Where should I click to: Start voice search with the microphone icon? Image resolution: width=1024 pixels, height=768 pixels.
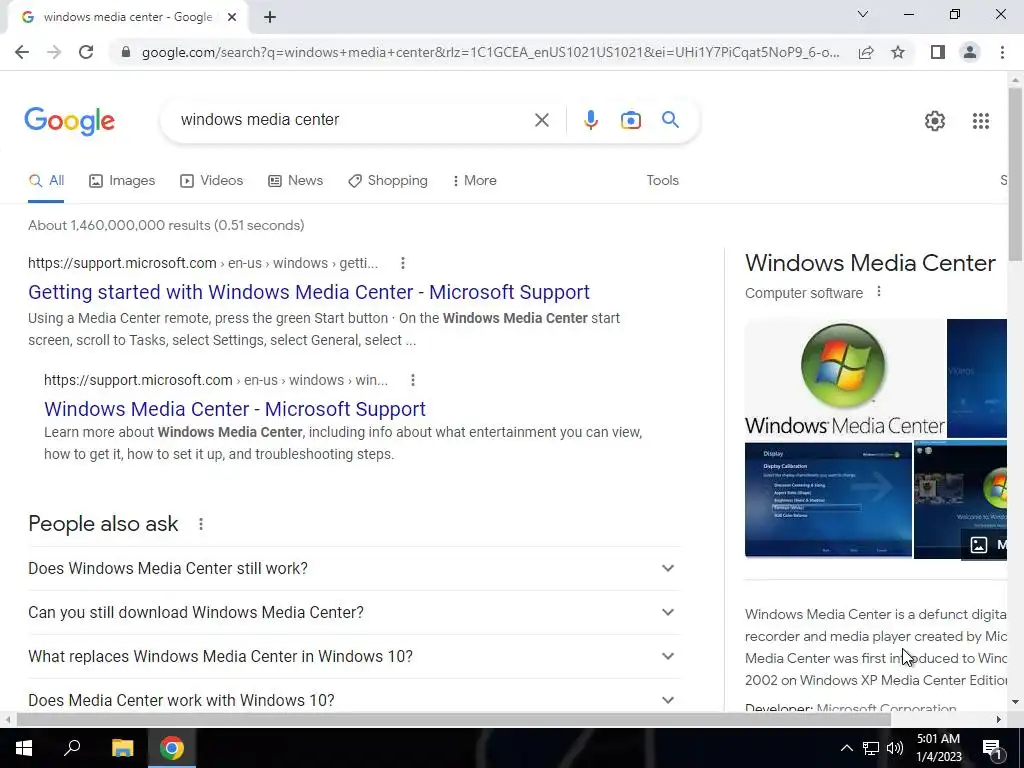click(x=591, y=120)
